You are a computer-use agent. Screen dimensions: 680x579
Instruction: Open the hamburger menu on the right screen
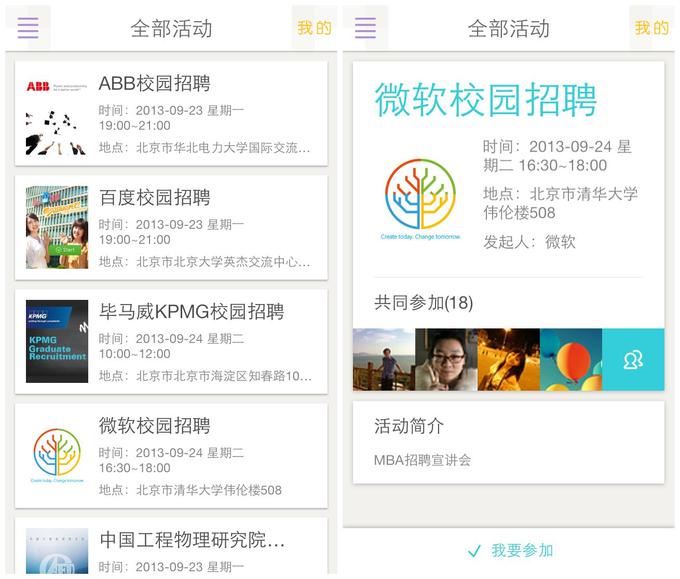point(365,28)
